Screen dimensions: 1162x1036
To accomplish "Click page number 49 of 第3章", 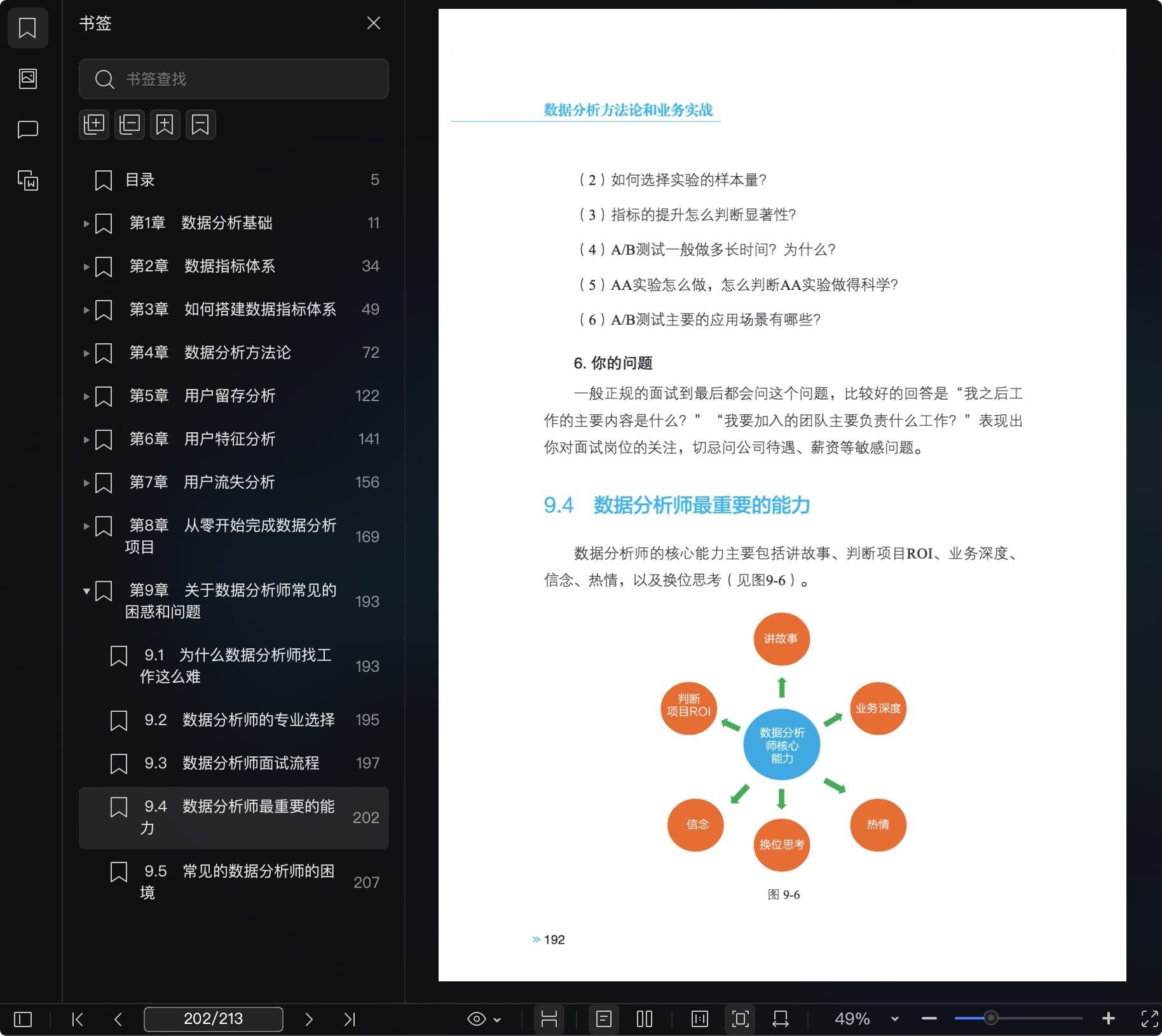I will pos(371,310).
